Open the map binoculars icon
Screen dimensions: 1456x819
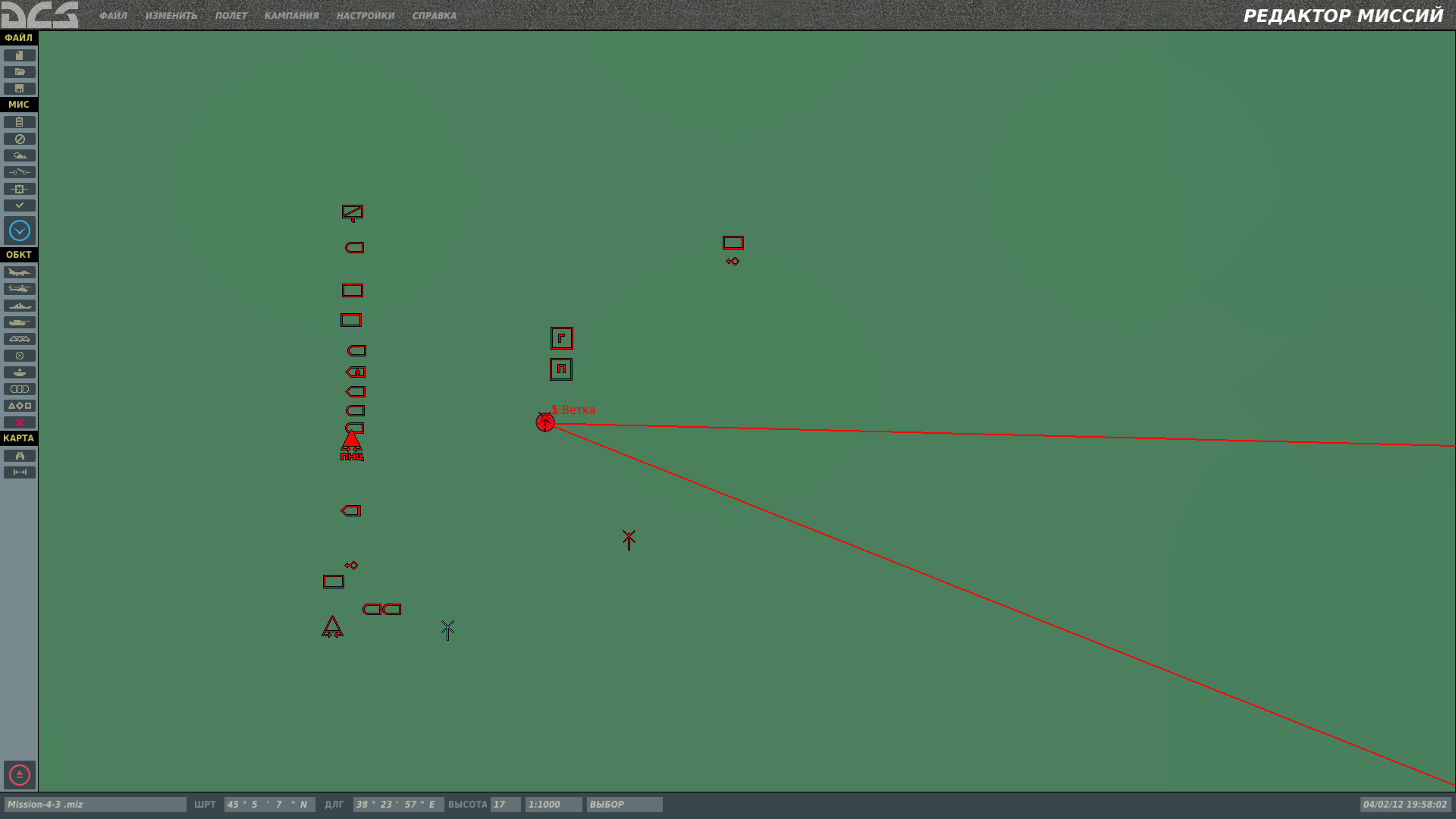(20, 456)
